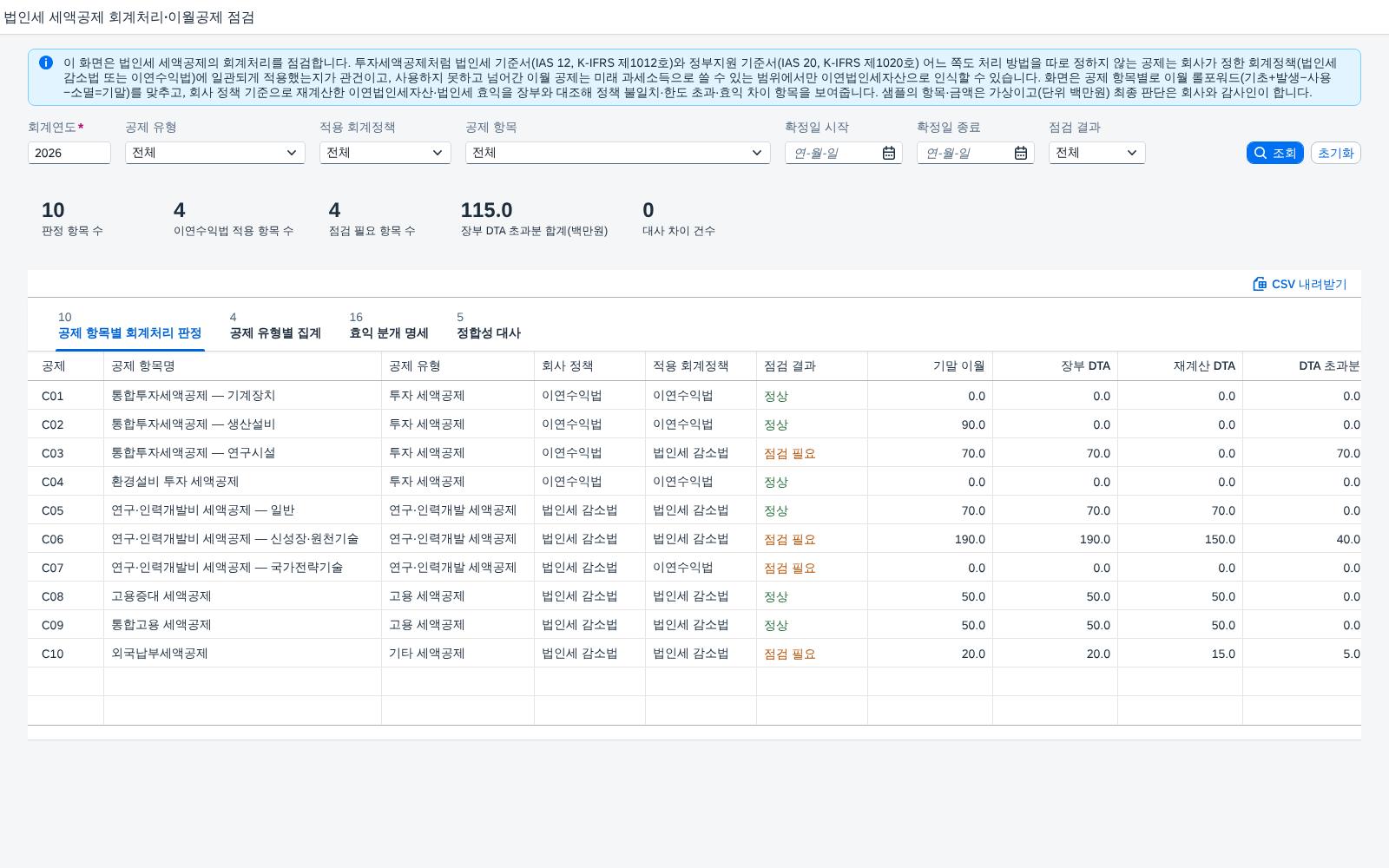This screenshot has width=1389, height=868.
Task: Select the C10 외국납부세액공제 row
Action: (x=694, y=654)
